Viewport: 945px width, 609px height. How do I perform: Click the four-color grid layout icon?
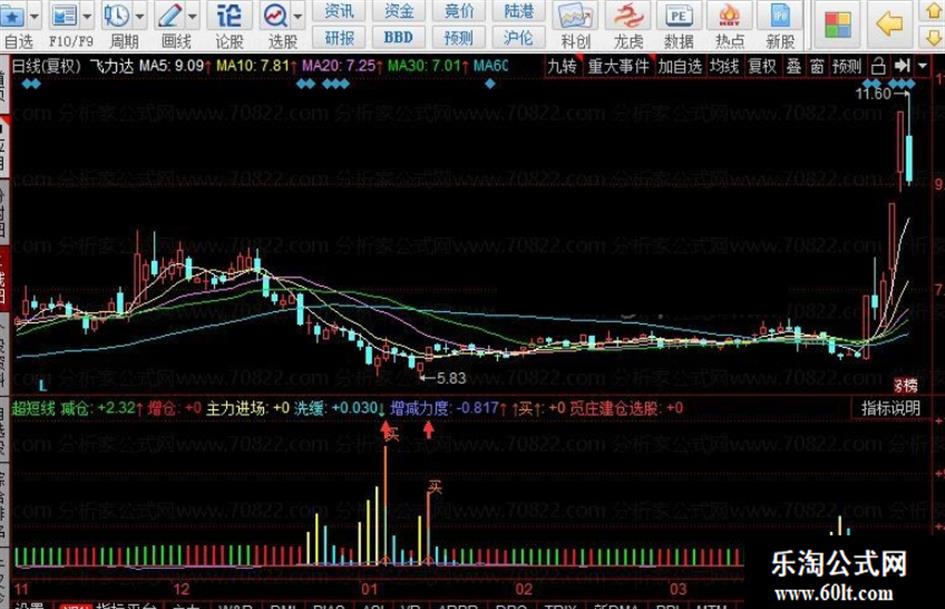pyautogui.click(x=838, y=25)
